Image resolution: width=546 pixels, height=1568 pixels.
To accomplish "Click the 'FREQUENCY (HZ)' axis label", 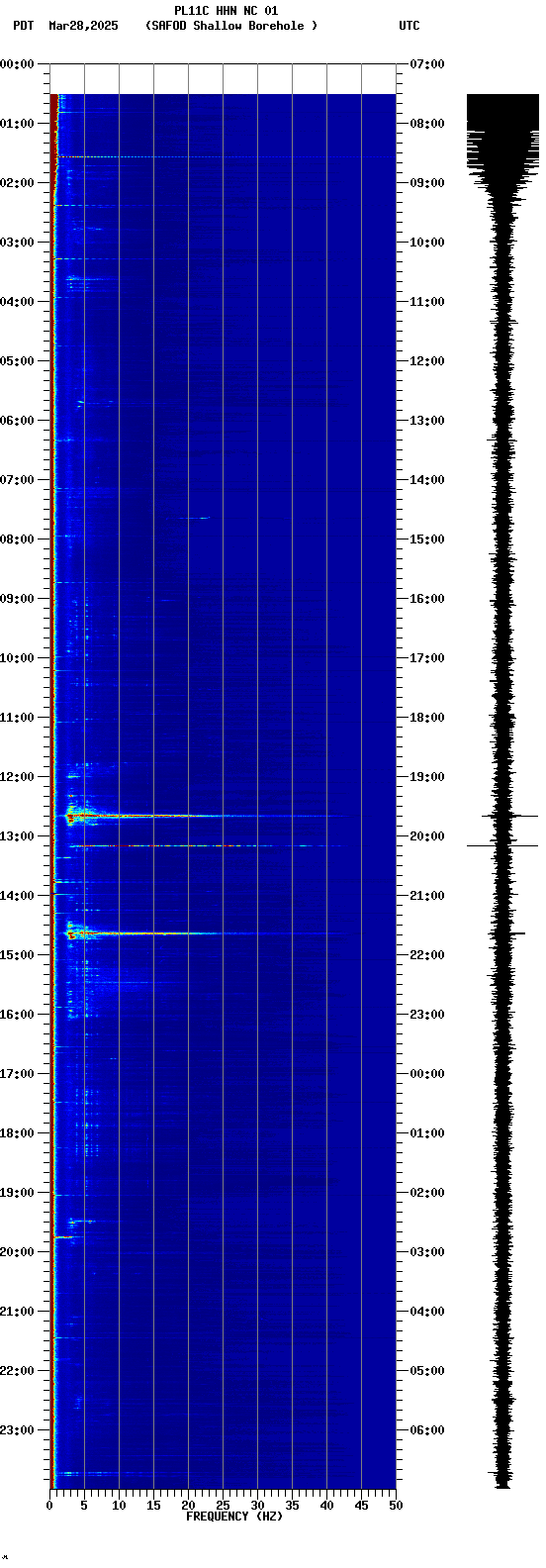I will pos(234,1517).
